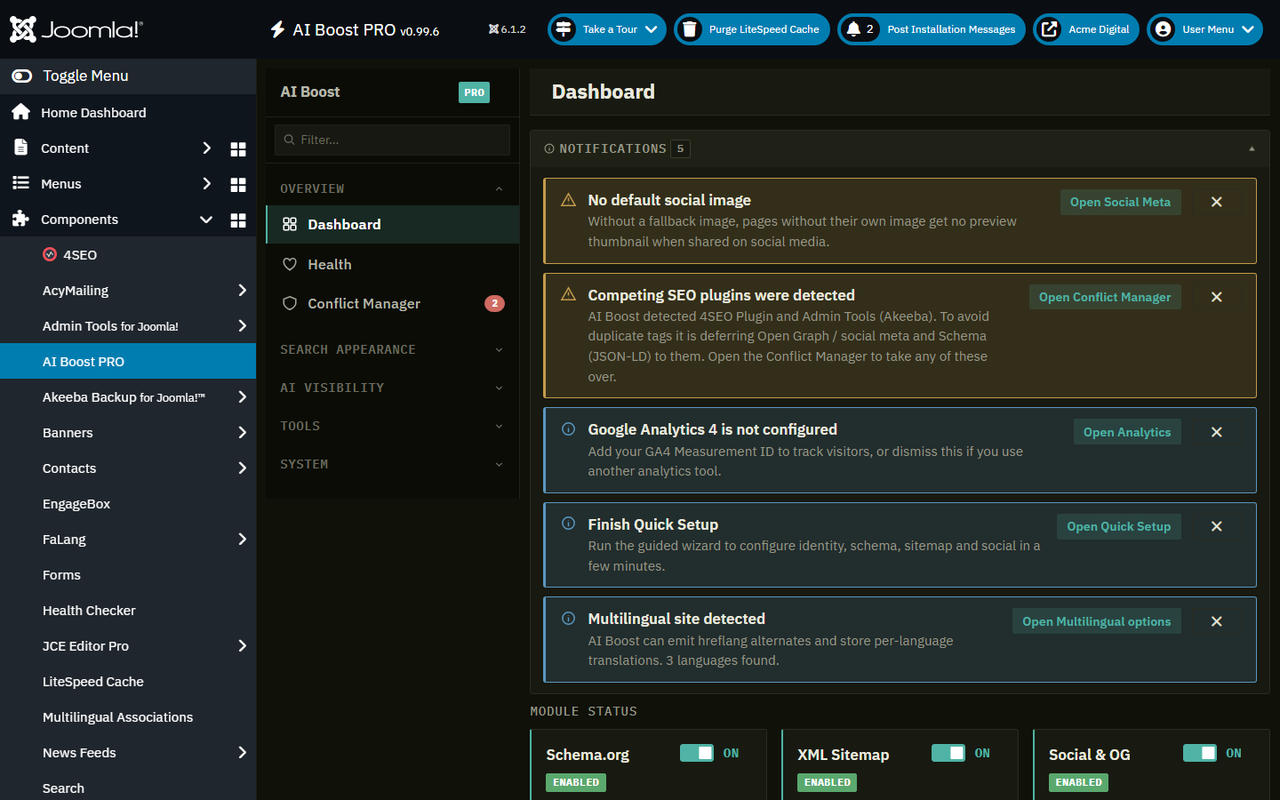1280x800 pixels.
Task: Click the Menus list icon
Action: click(x=20, y=183)
